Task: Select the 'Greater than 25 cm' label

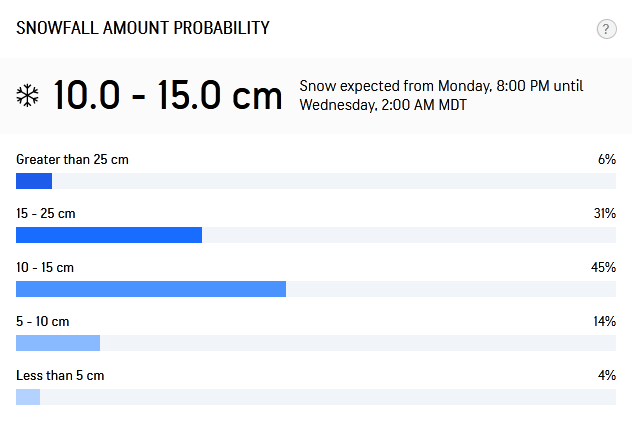Action: 72,160
